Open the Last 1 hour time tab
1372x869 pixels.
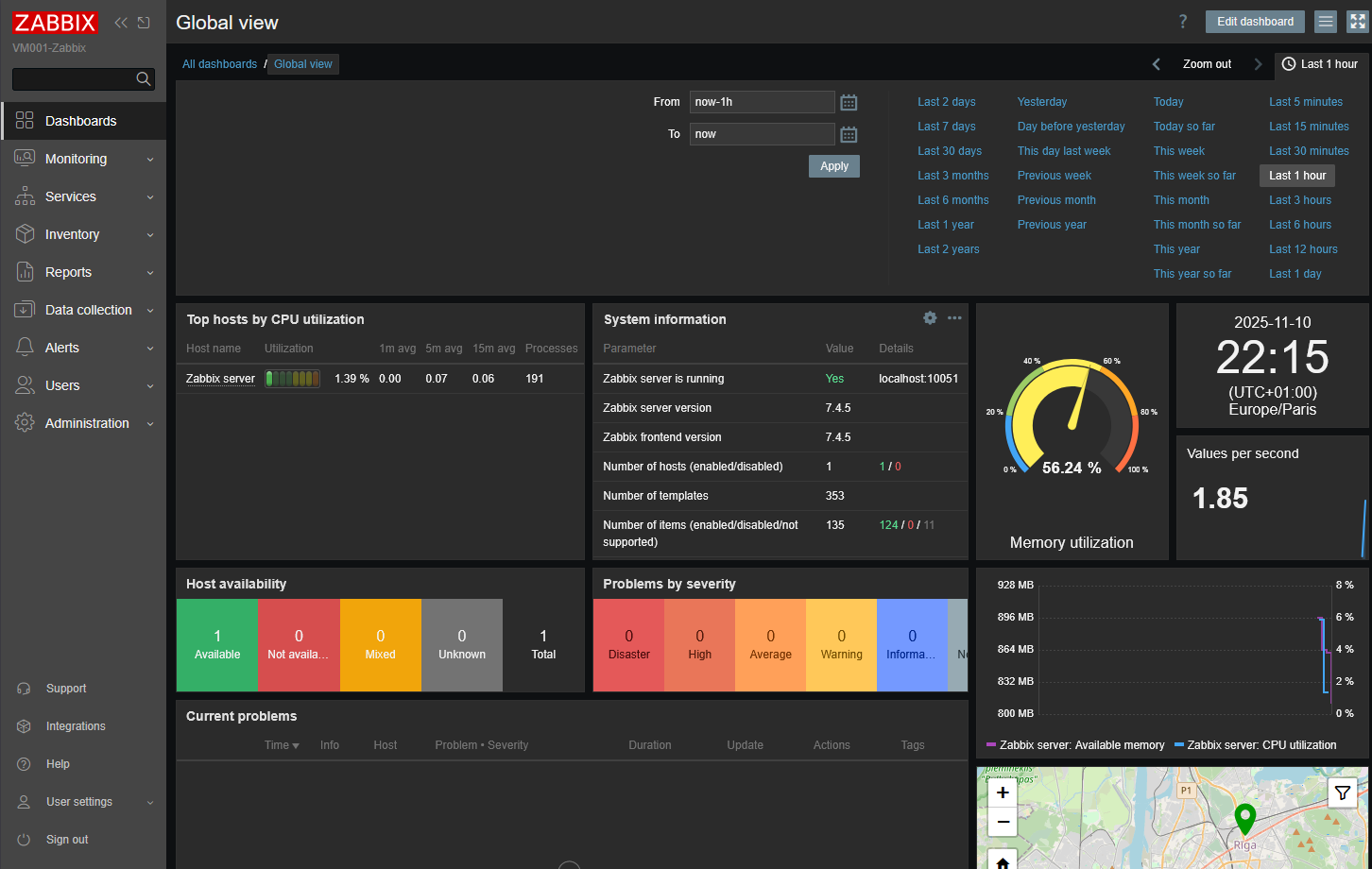1320,64
